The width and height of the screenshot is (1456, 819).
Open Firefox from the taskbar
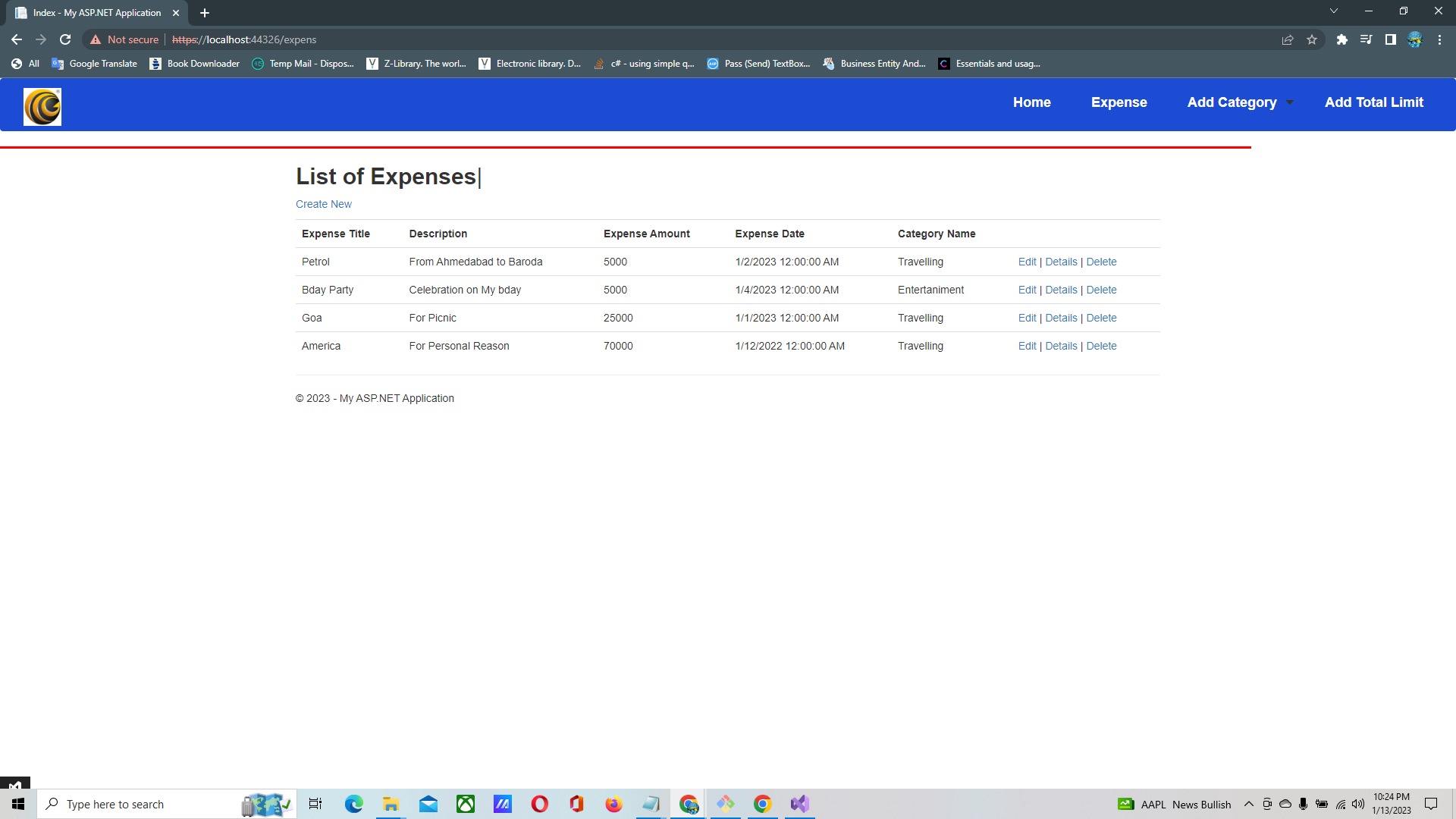point(613,804)
